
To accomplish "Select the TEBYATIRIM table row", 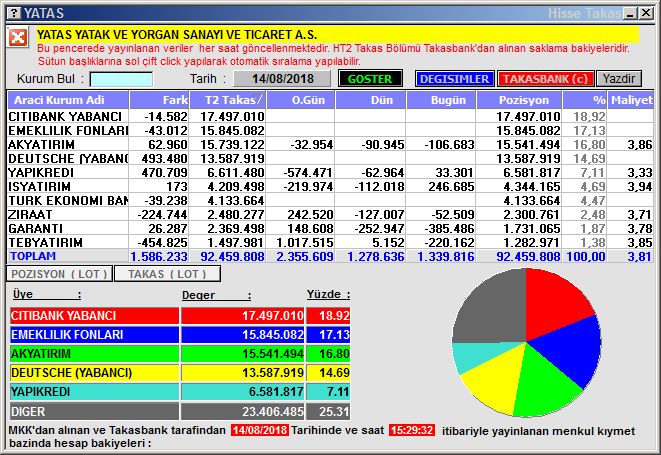I will tap(330, 242).
